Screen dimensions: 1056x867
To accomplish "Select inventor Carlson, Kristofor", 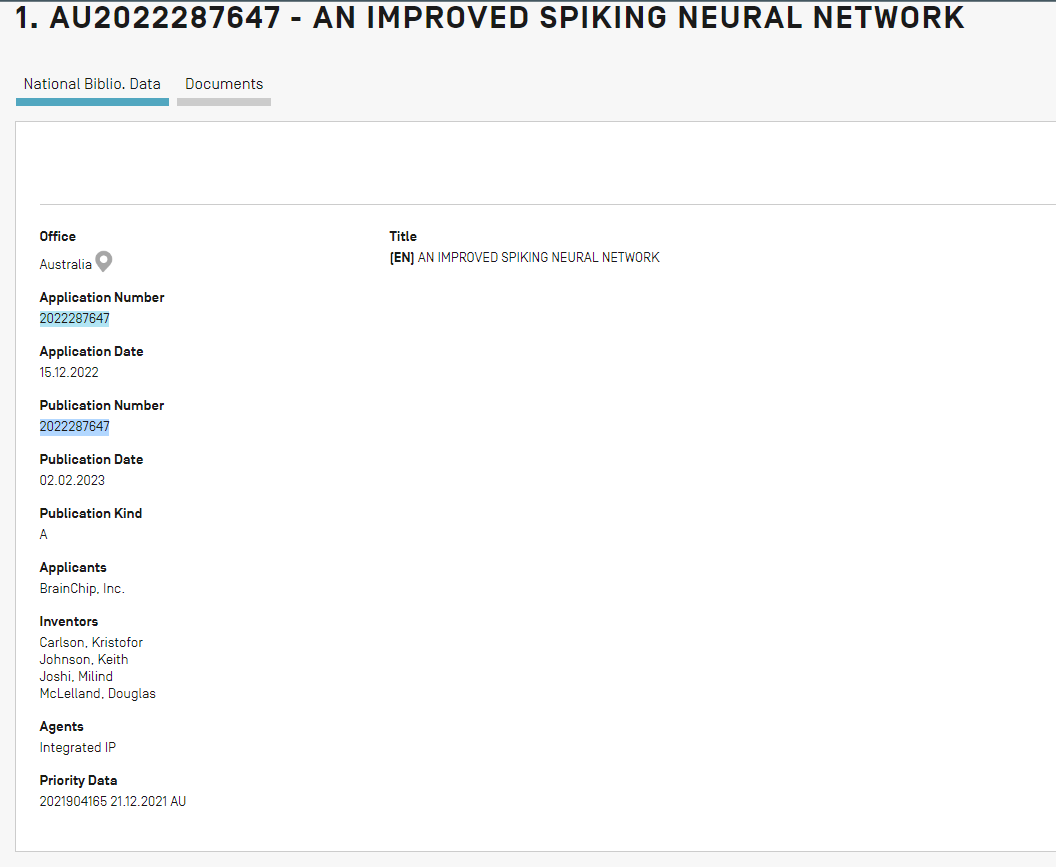I will [91, 643].
